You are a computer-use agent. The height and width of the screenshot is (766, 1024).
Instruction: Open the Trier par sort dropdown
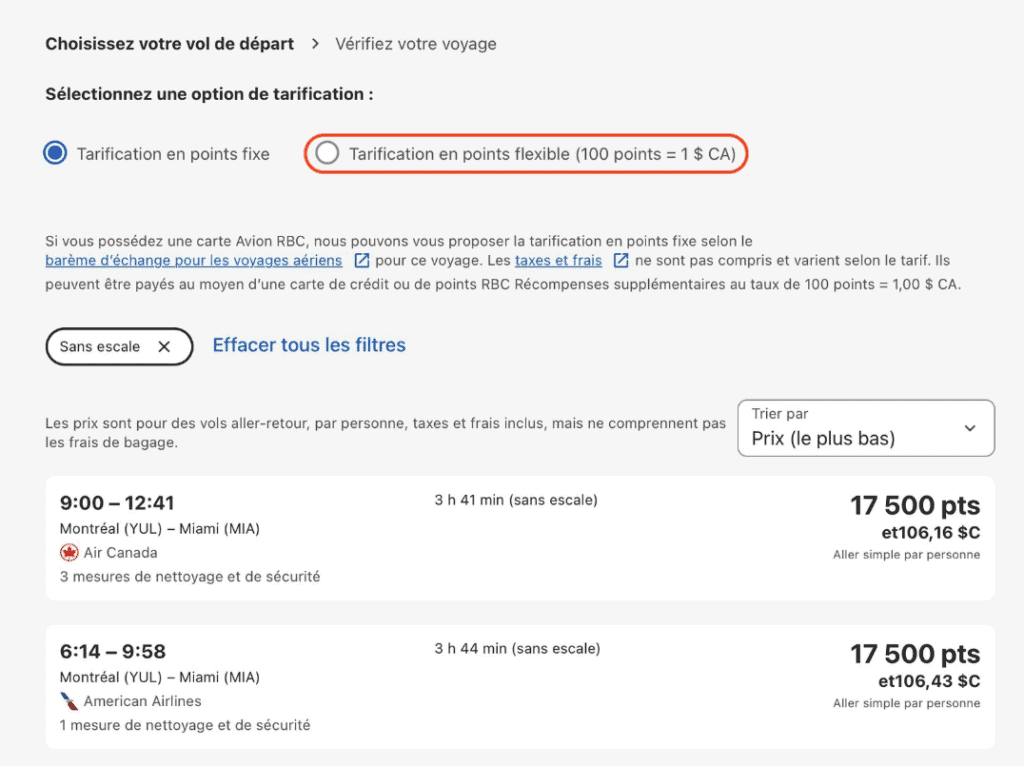pos(865,428)
